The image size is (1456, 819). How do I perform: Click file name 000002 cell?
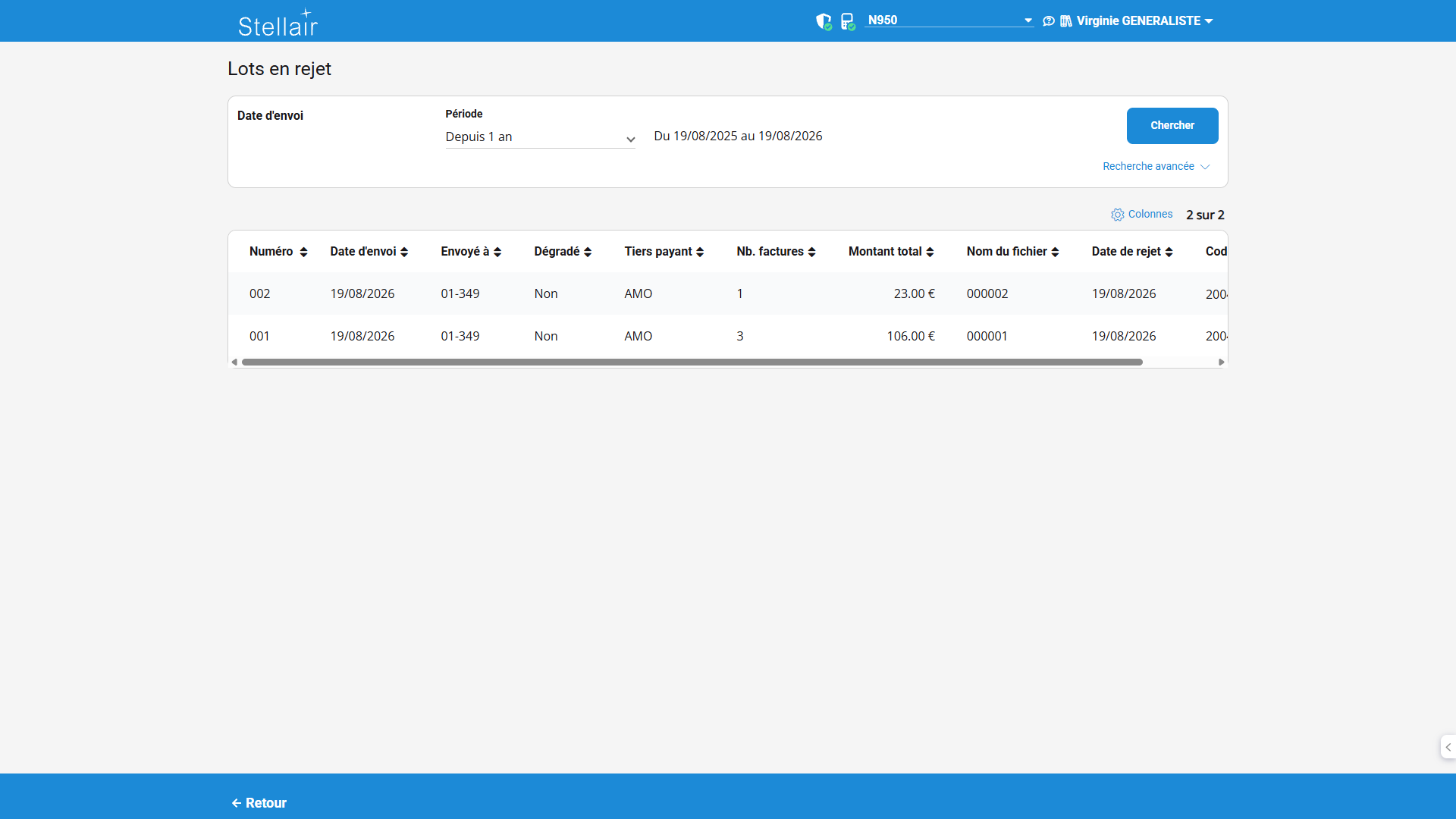[987, 293]
